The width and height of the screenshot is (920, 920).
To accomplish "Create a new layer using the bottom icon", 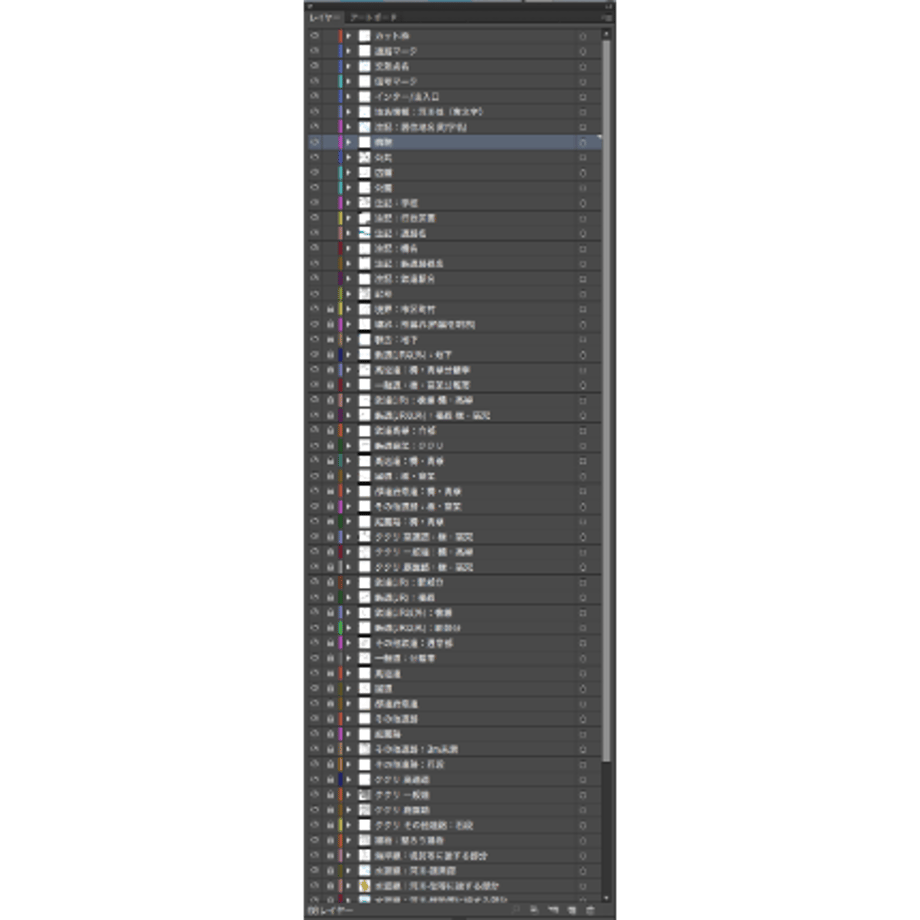I will click(572, 910).
